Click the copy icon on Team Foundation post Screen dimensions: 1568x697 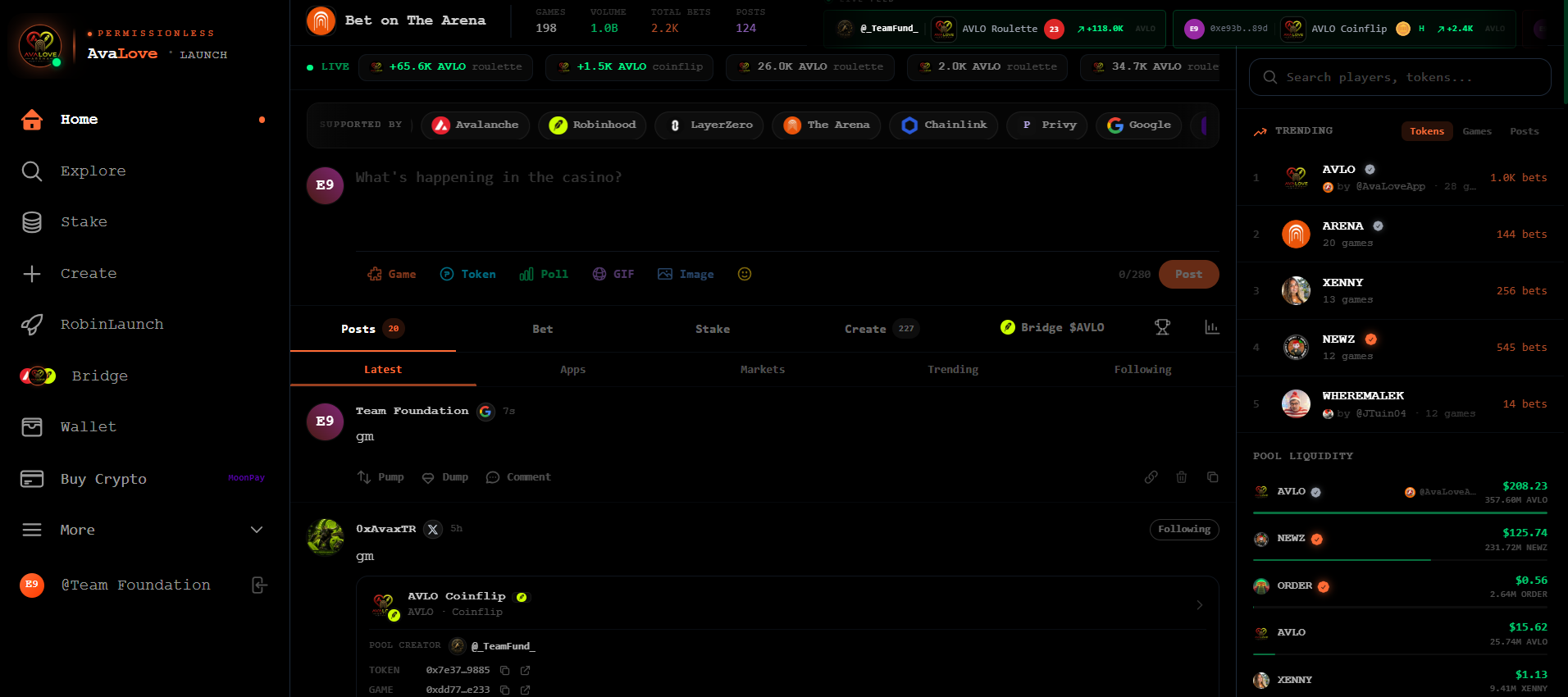(x=1213, y=477)
